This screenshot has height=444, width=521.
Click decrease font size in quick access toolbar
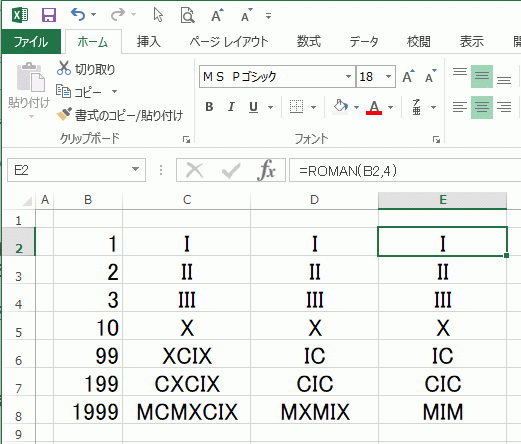tap(247, 15)
